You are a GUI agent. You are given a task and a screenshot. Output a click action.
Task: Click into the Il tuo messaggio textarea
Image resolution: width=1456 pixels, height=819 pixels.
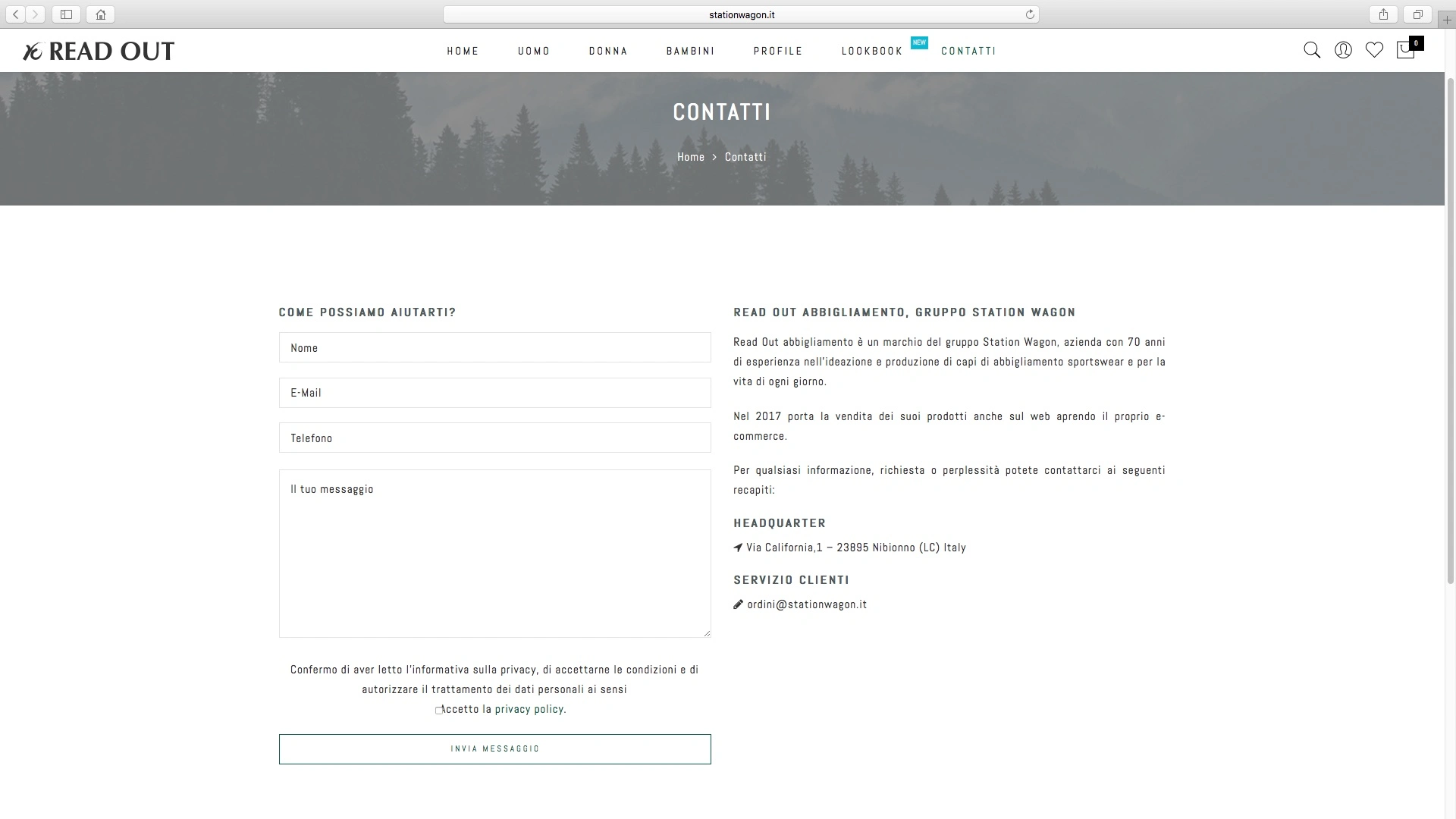[x=494, y=554]
